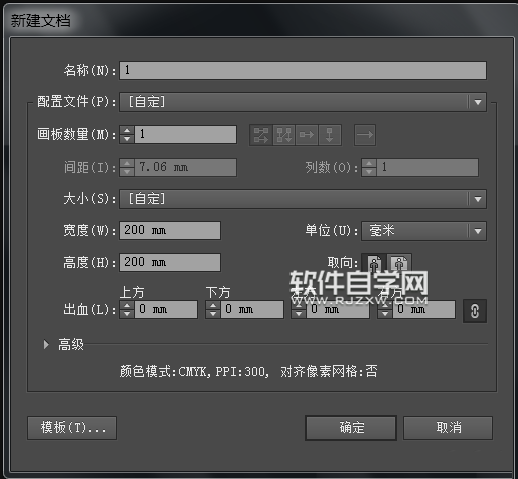This screenshot has height=479, width=518.
Task: Increase 画板数量 with up arrow
Action: (127, 130)
